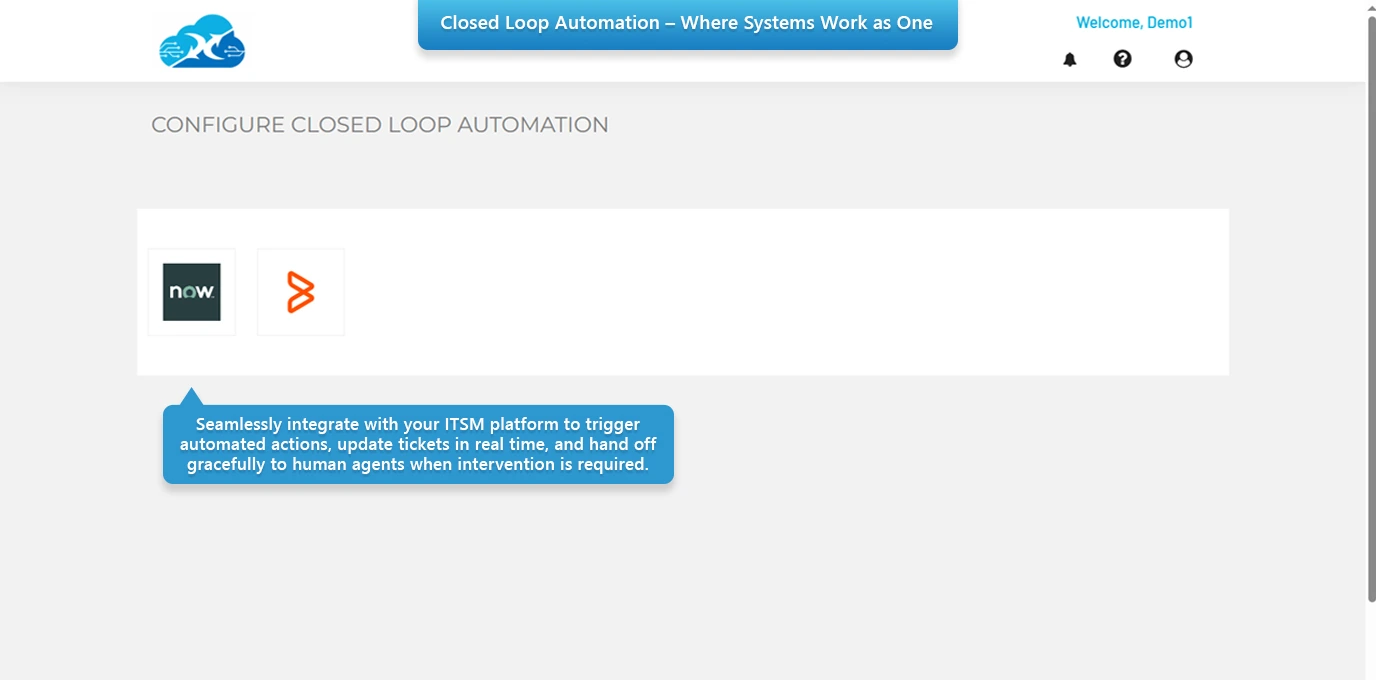Select the ServiceNow integration tile
This screenshot has height=680, width=1376.
191,292
